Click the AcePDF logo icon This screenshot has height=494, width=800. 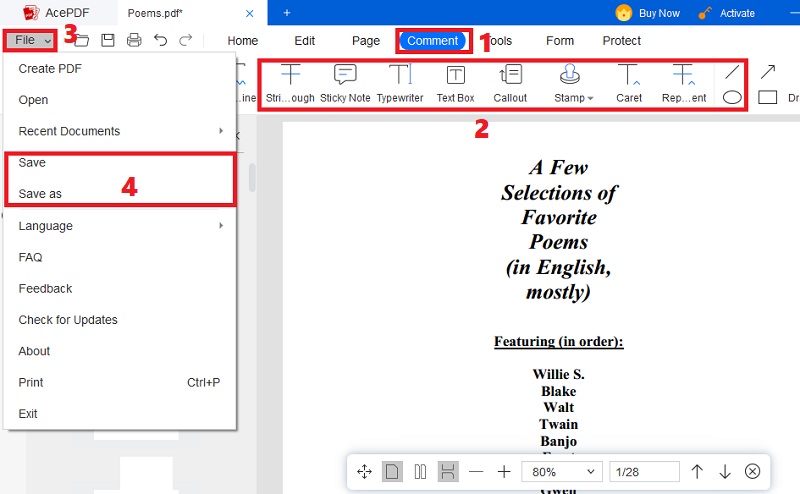click(32, 13)
